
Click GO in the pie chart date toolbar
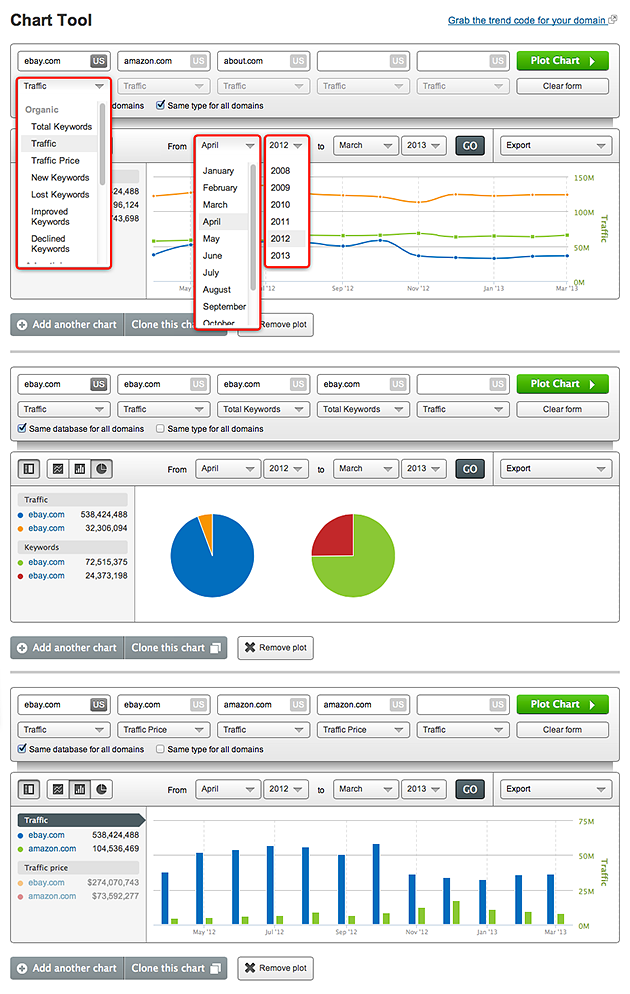pyautogui.click(x=470, y=469)
